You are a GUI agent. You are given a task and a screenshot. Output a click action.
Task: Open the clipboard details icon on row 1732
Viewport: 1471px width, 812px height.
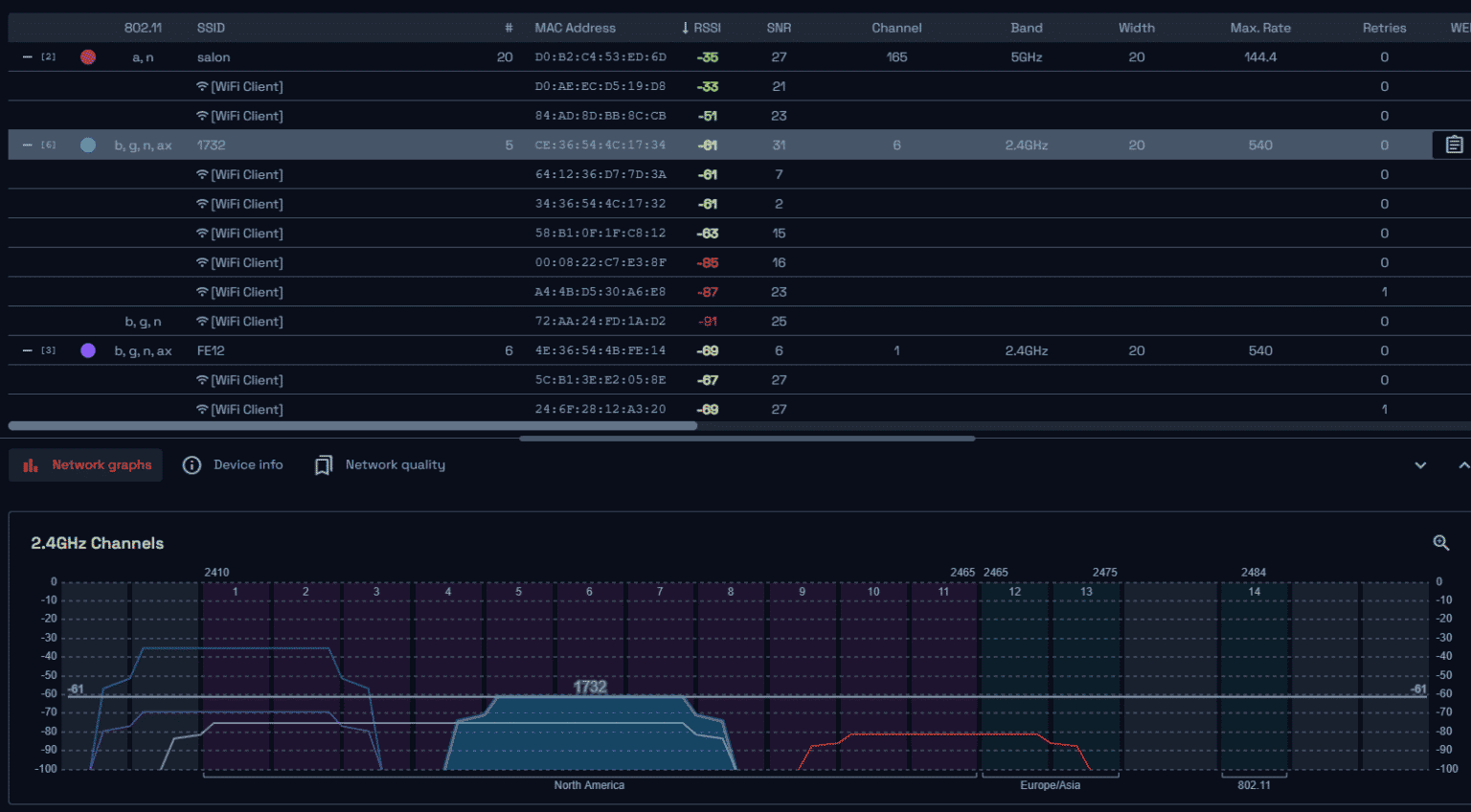1454,144
